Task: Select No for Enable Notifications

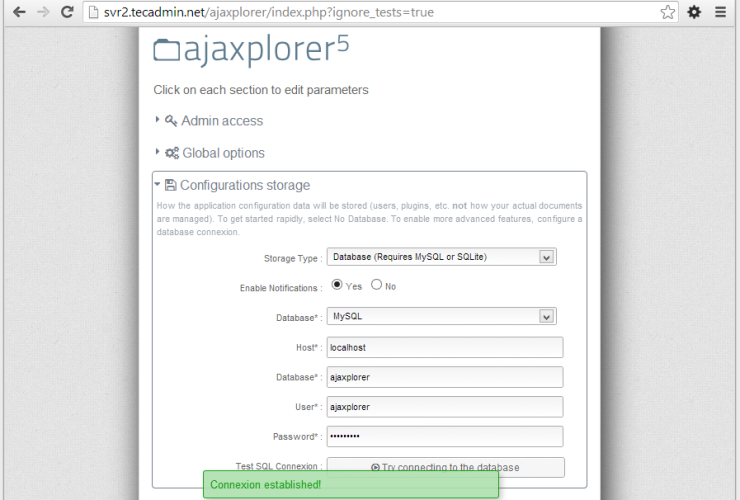Action: [x=376, y=285]
